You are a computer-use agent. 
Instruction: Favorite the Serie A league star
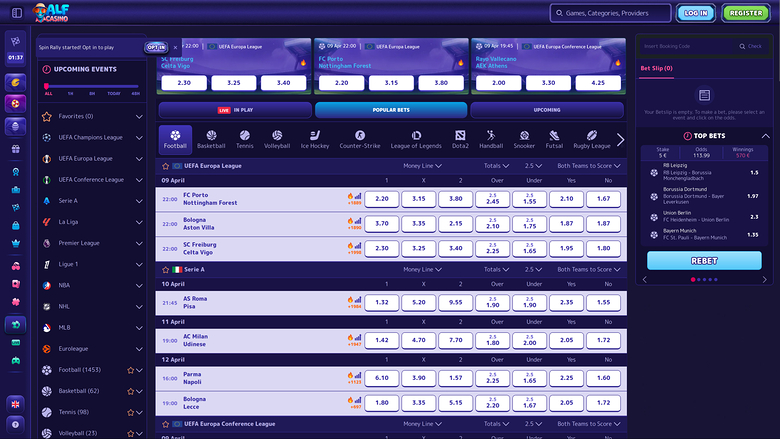point(166,269)
